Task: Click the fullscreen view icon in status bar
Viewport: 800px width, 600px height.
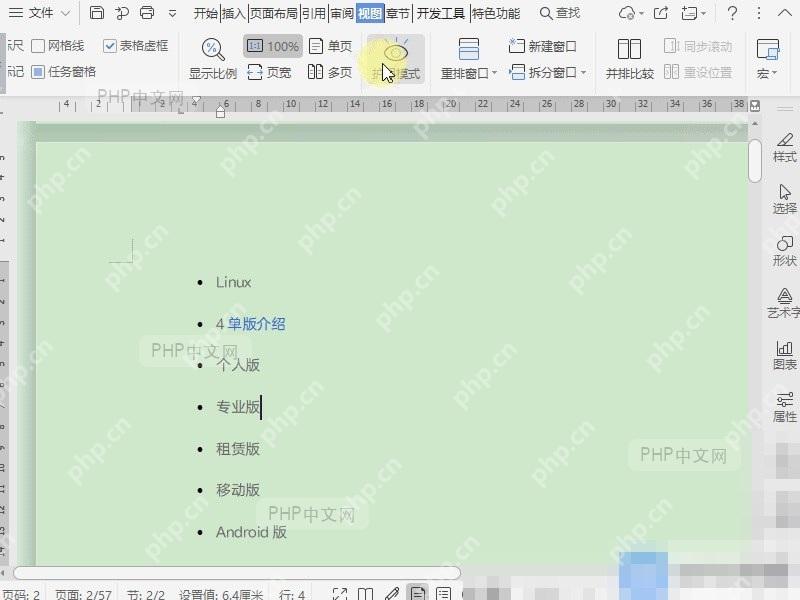Action: [340, 593]
